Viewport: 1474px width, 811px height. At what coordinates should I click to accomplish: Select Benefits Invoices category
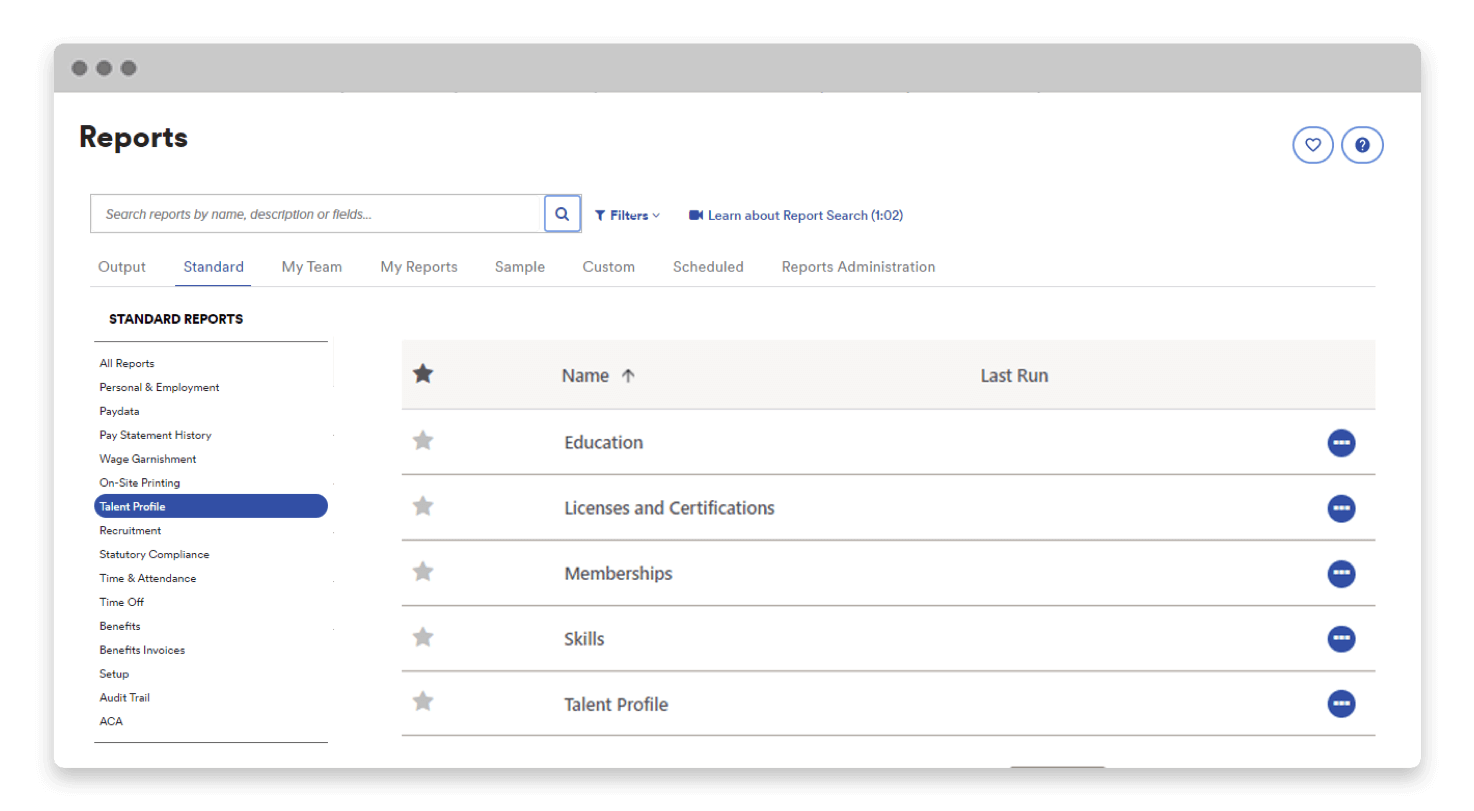[x=142, y=650]
